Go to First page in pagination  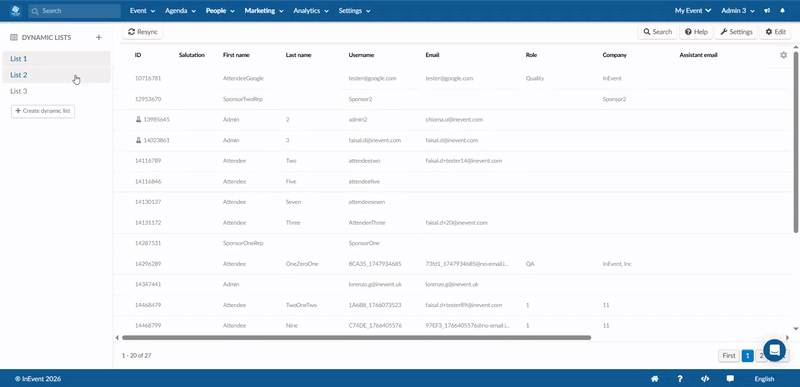click(x=729, y=355)
